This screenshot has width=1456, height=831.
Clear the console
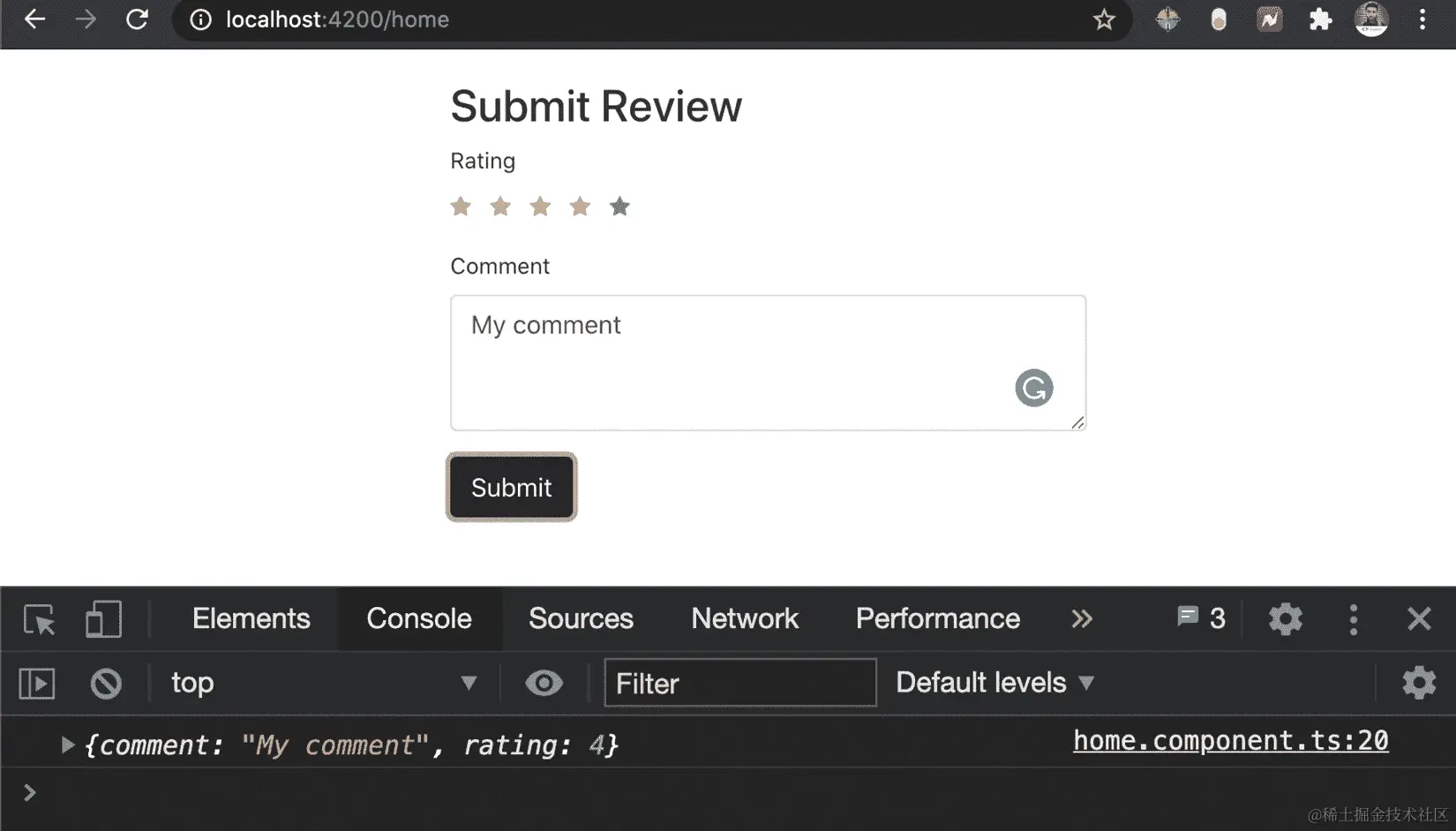point(106,684)
